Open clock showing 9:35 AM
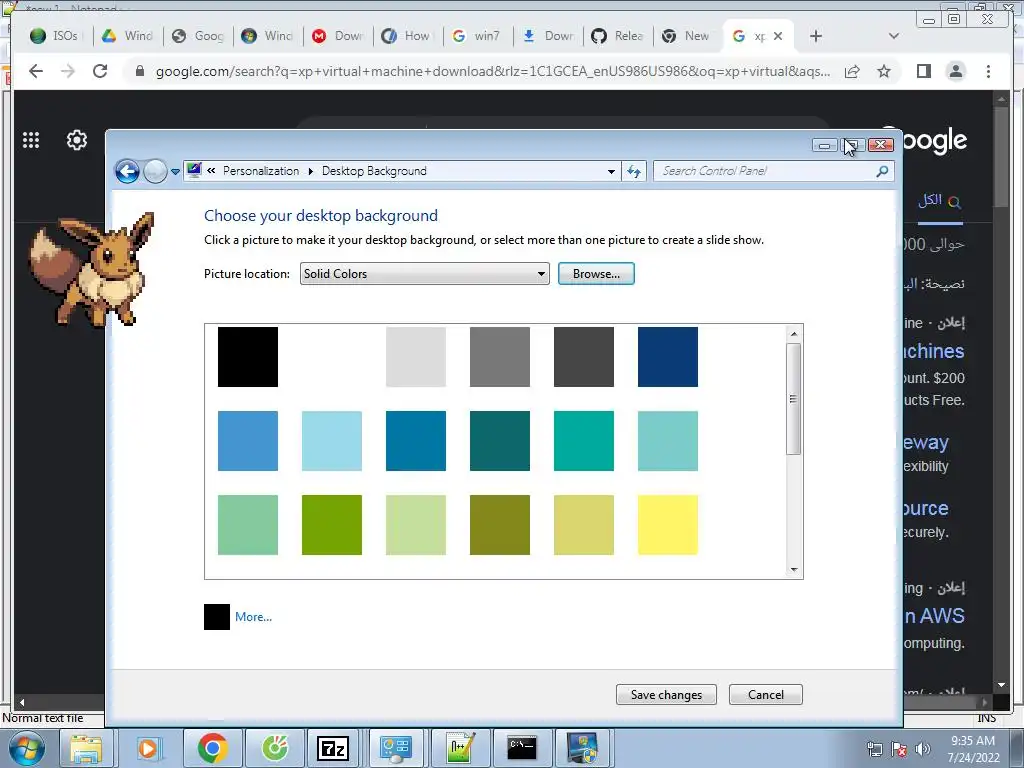This screenshot has width=1024, height=768. click(973, 748)
